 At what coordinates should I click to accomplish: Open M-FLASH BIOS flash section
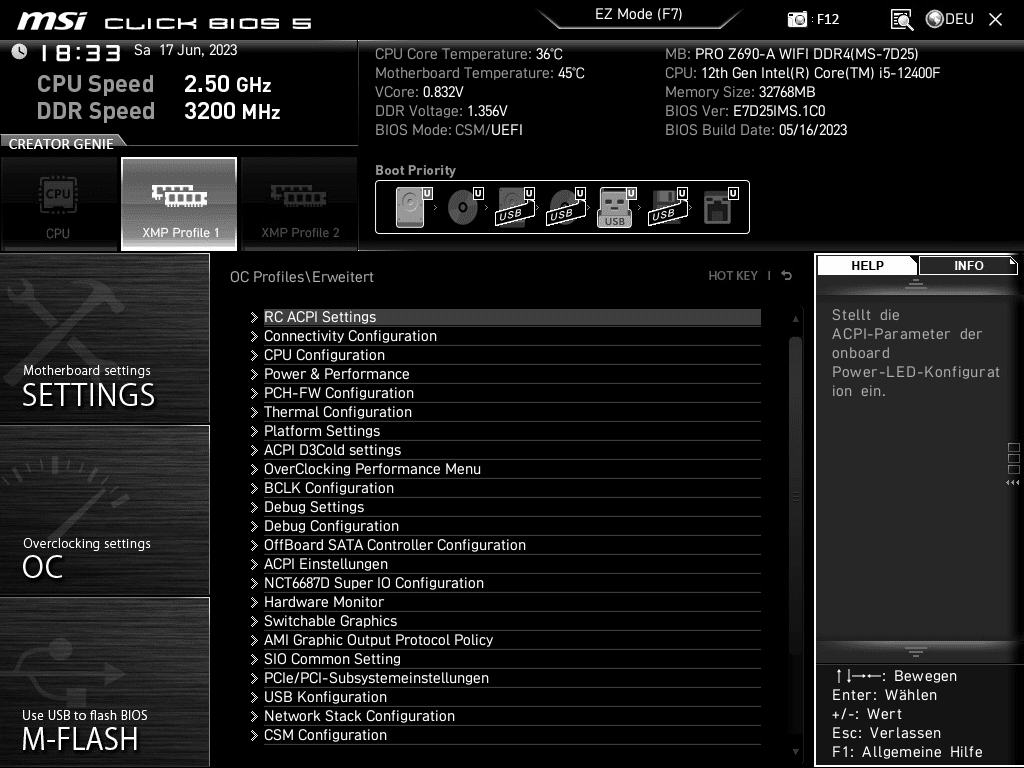coord(104,682)
